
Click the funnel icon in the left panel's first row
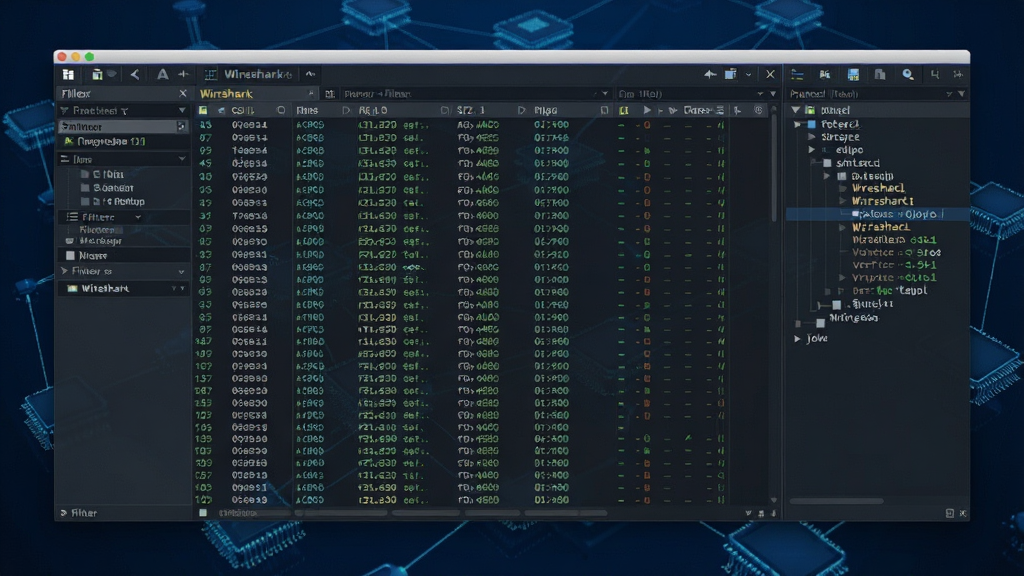[64, 110]
